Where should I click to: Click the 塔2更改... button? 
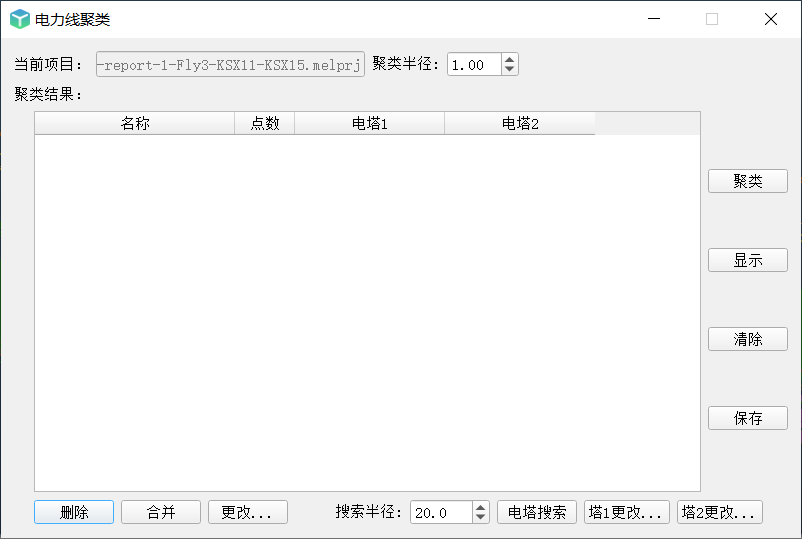[x=720, y=512]
